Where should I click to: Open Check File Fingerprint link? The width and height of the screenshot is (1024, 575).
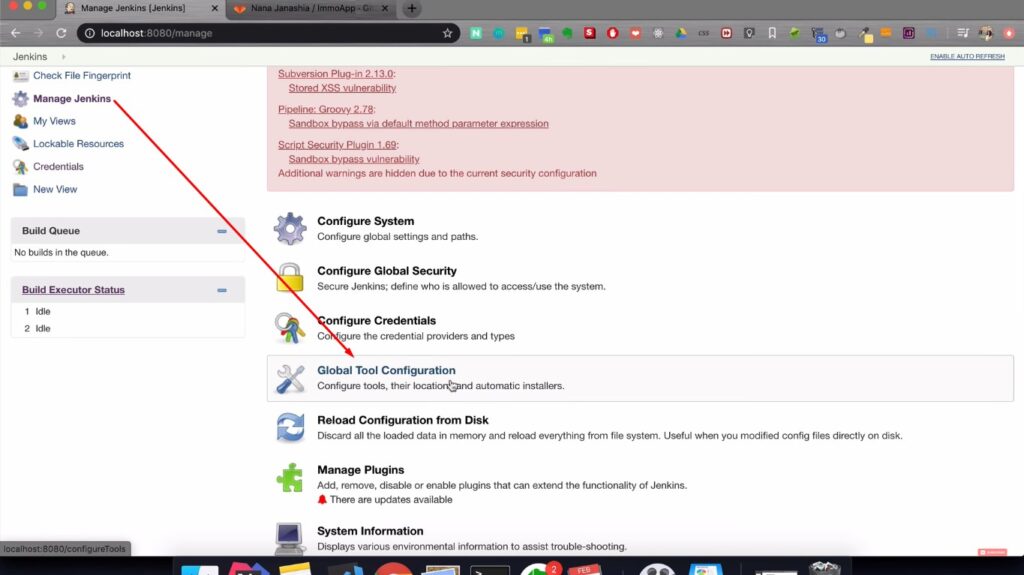point(82,76)
